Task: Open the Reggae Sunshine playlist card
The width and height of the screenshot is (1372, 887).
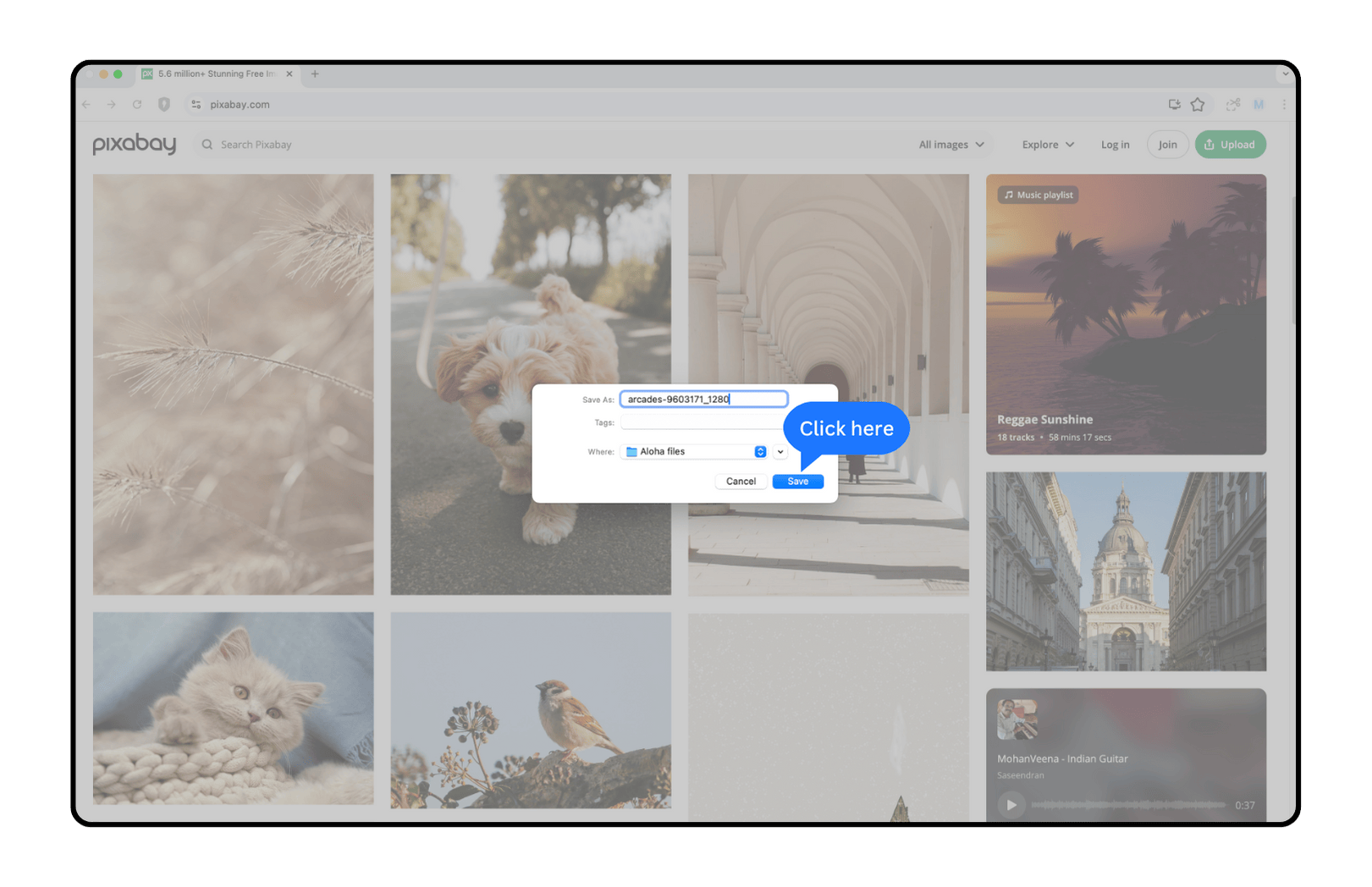Action: click(x=1126, y=315)
